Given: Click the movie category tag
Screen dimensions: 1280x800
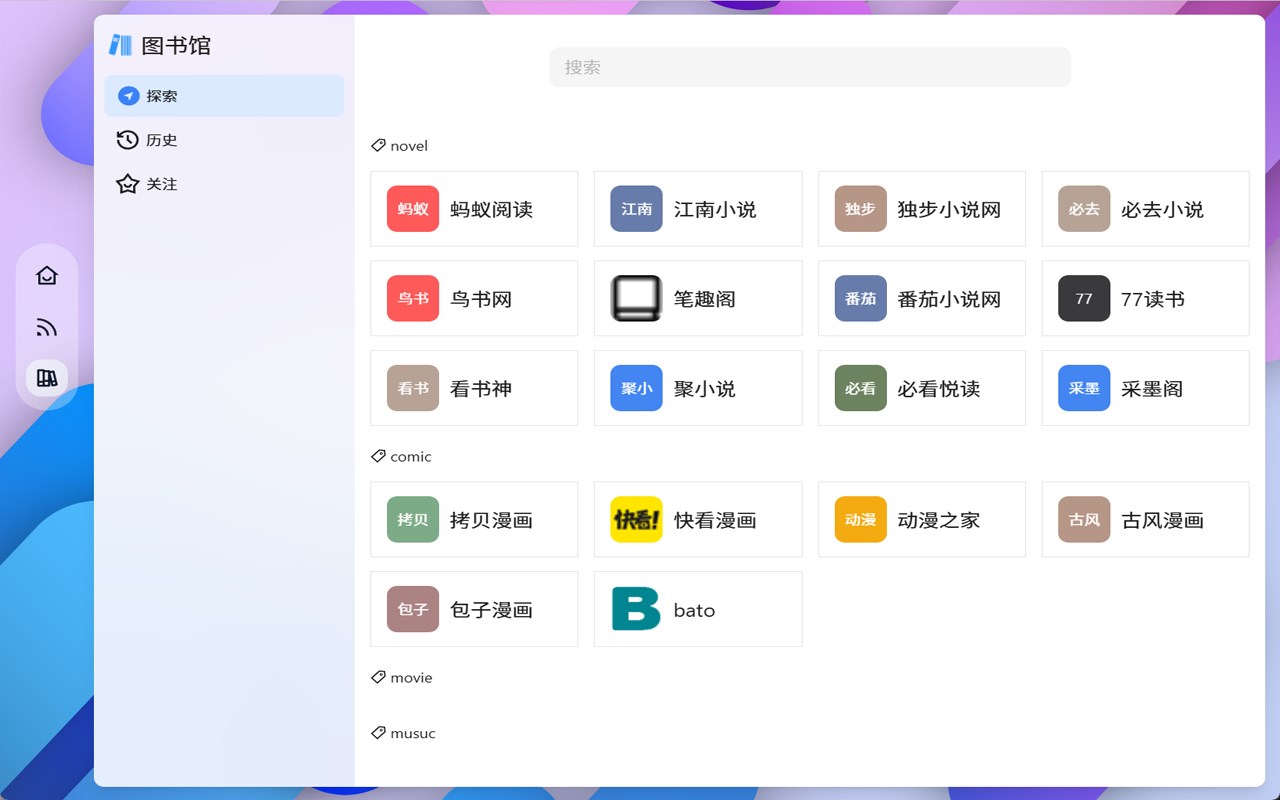Looking at the screenshot, I should (401, 678).
